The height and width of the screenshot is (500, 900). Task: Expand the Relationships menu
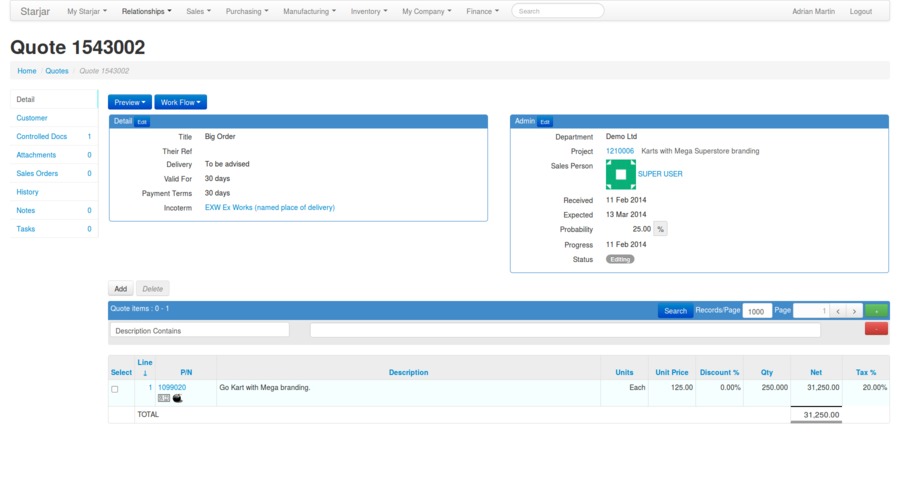click(146, 11)
